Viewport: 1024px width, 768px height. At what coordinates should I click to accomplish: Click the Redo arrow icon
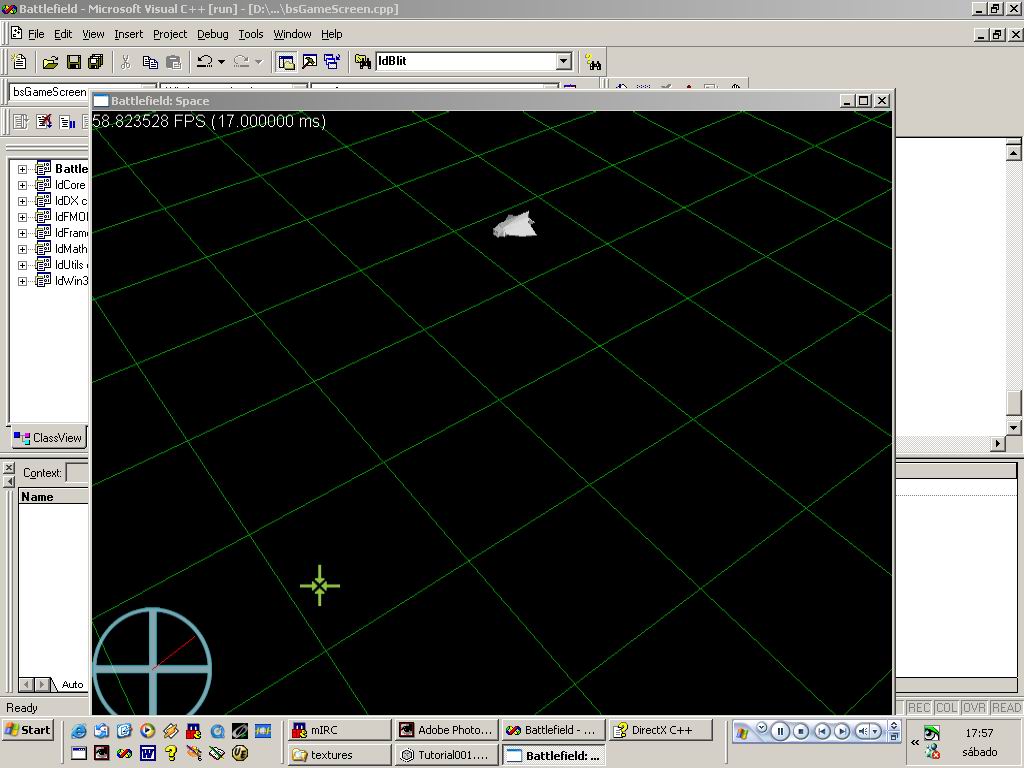pos(241,61)
